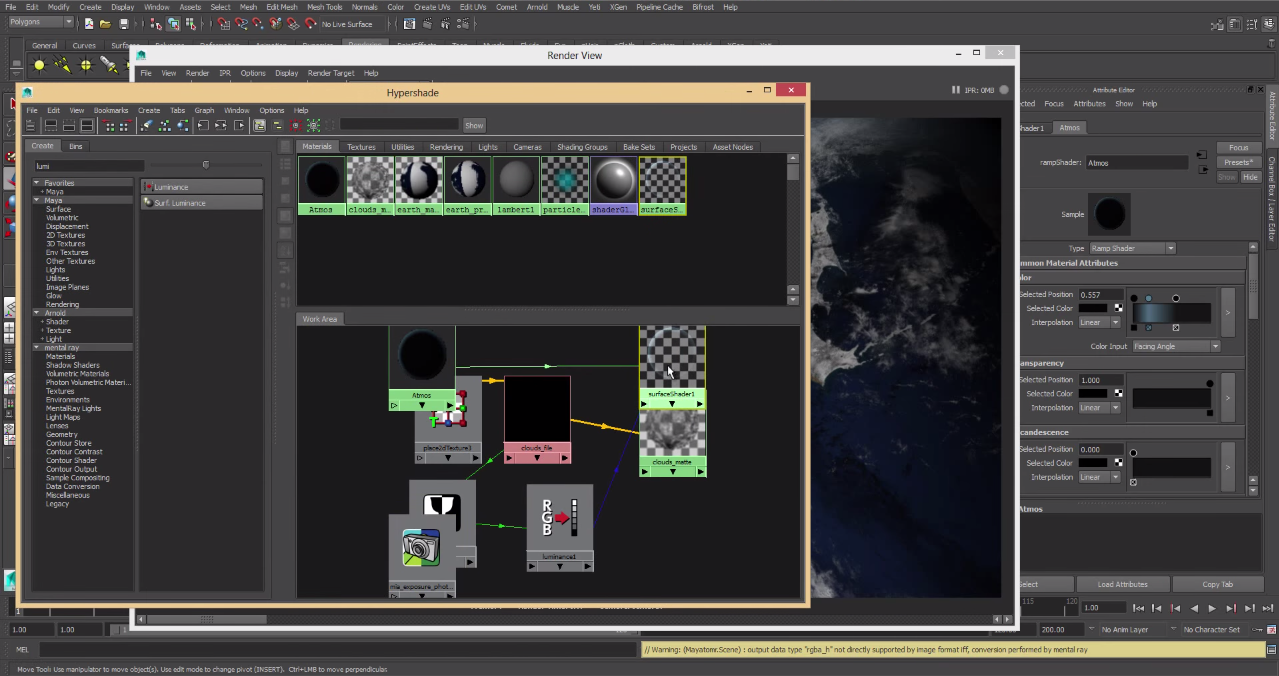Open the Hypershade Graph menu
The image size is (1279, 676).
[204, 110]
